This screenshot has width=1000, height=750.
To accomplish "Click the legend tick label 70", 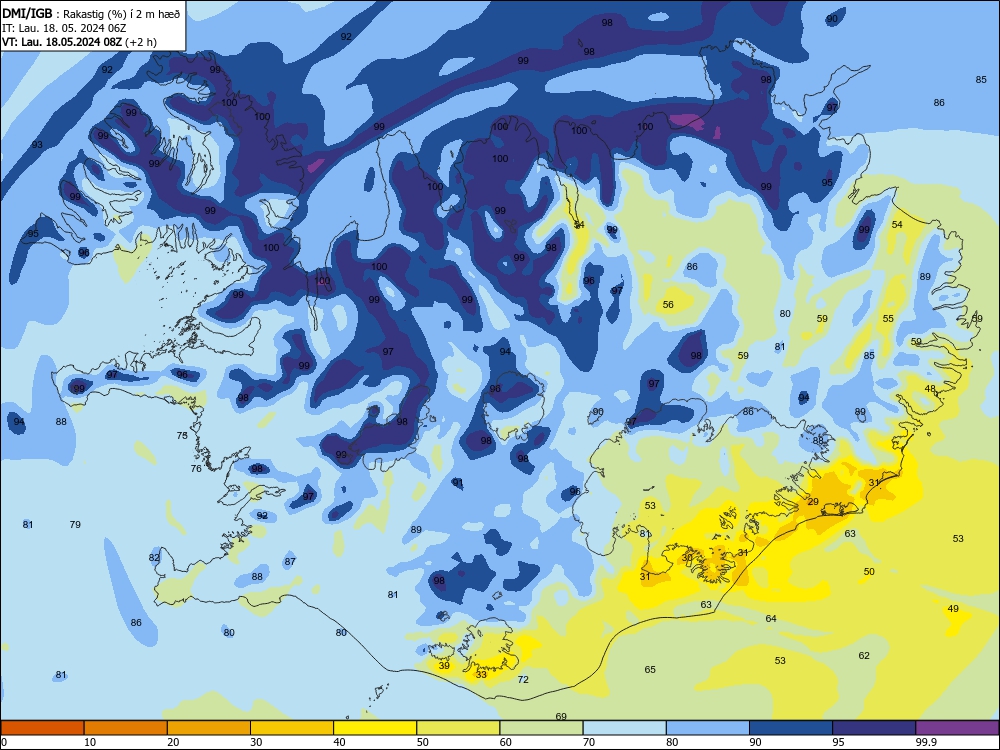I will (x=589, y=742).
